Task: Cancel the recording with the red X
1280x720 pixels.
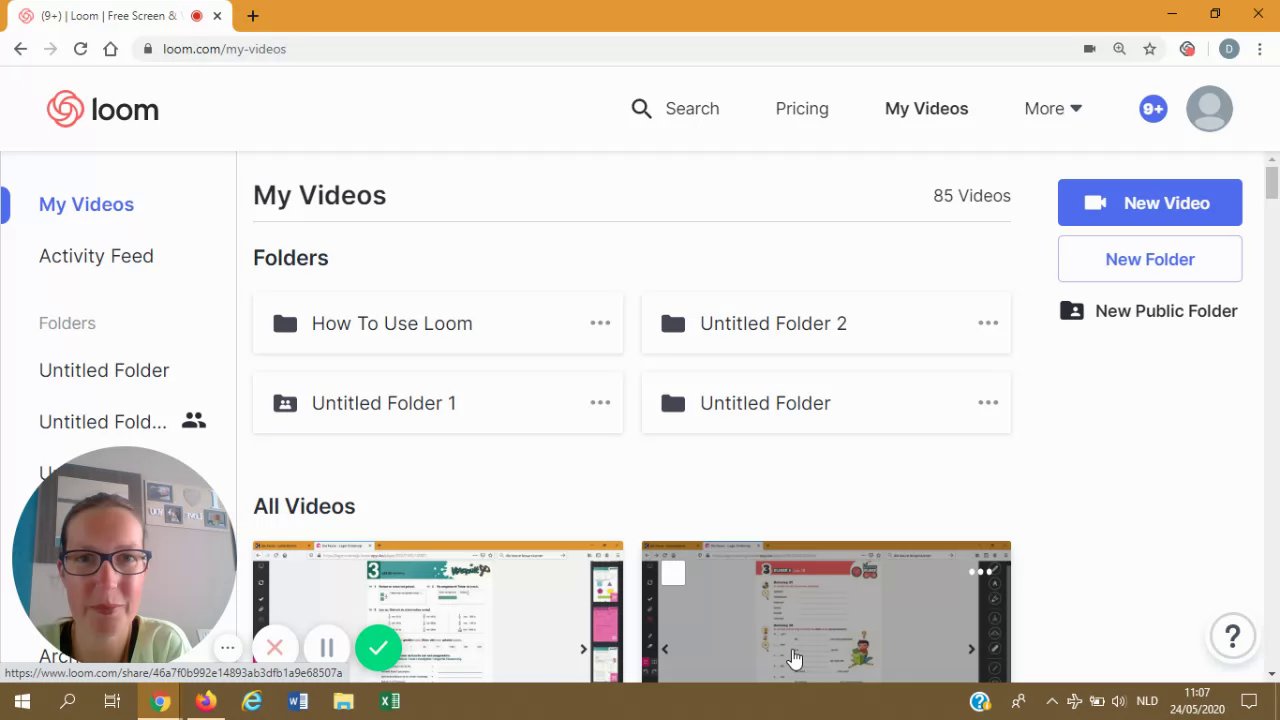Action: point(275,648)
